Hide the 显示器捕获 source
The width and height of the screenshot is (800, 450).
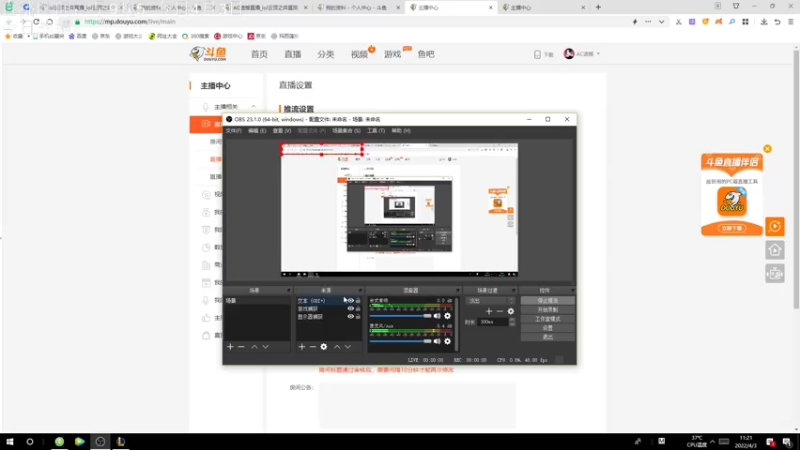pyautogui.click(x=351, y=317)
